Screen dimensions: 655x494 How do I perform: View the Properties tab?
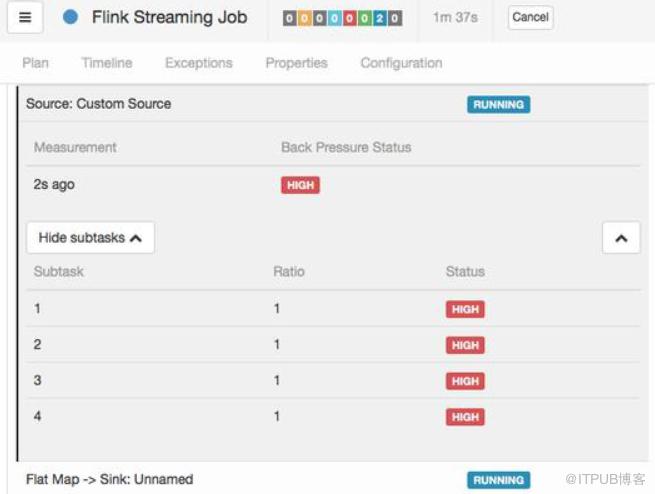point(296,63)
